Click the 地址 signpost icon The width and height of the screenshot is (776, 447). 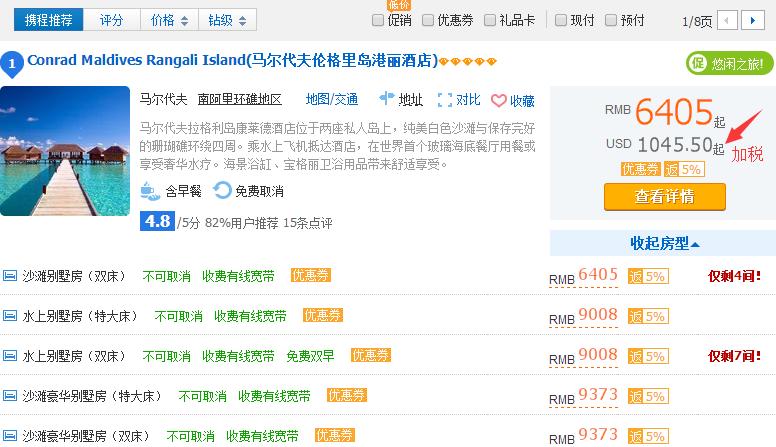click(387, 99)
